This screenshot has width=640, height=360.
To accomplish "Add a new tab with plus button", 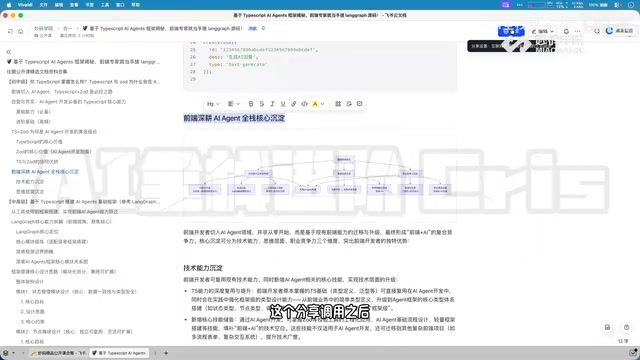I will (x=166, y=353).
